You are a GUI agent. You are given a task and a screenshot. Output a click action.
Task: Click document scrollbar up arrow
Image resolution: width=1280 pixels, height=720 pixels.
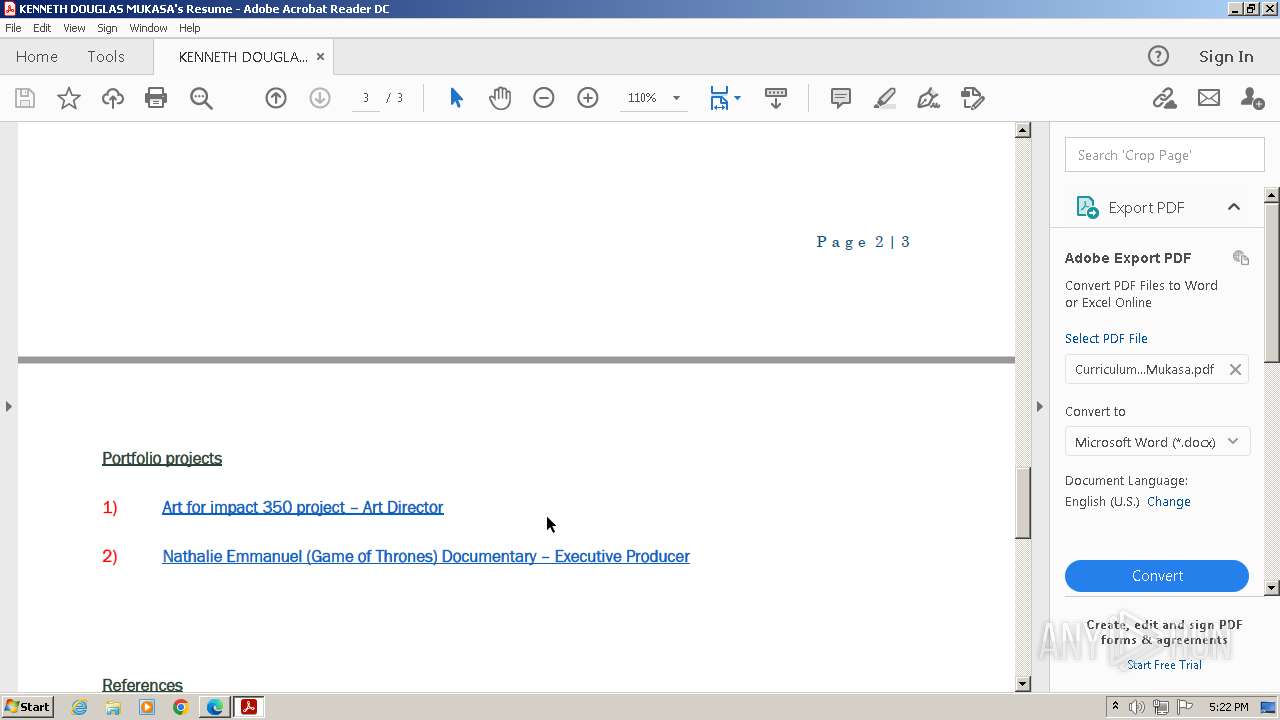pyautogui.click(x=1023, y=130)
